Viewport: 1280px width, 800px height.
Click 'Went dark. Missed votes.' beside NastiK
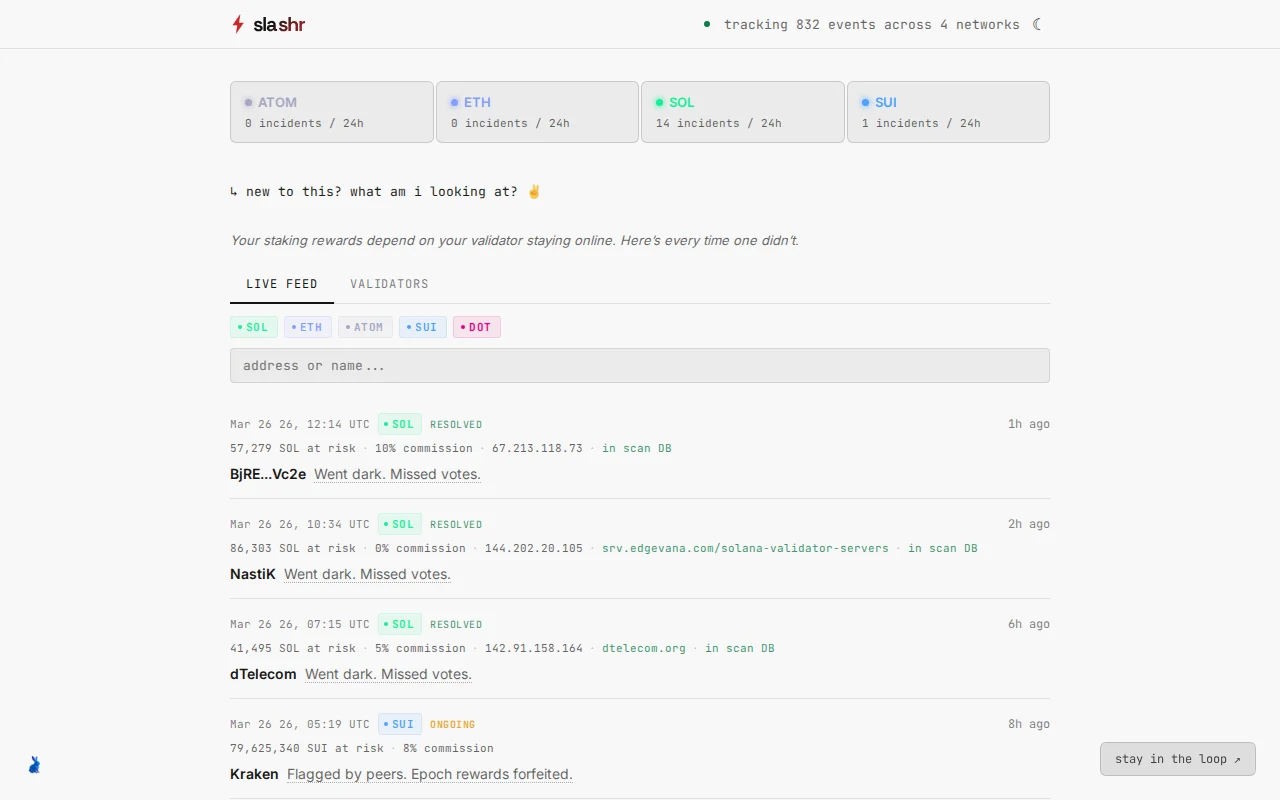[367, 574]
